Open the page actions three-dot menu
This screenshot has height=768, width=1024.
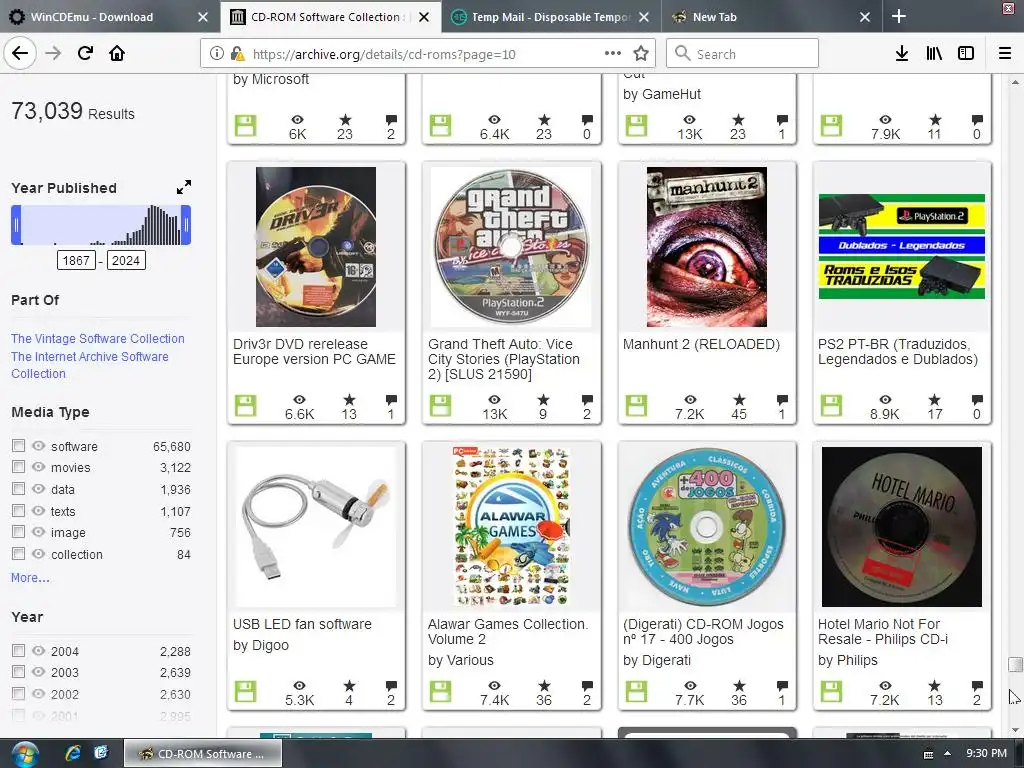pos(613,54)
